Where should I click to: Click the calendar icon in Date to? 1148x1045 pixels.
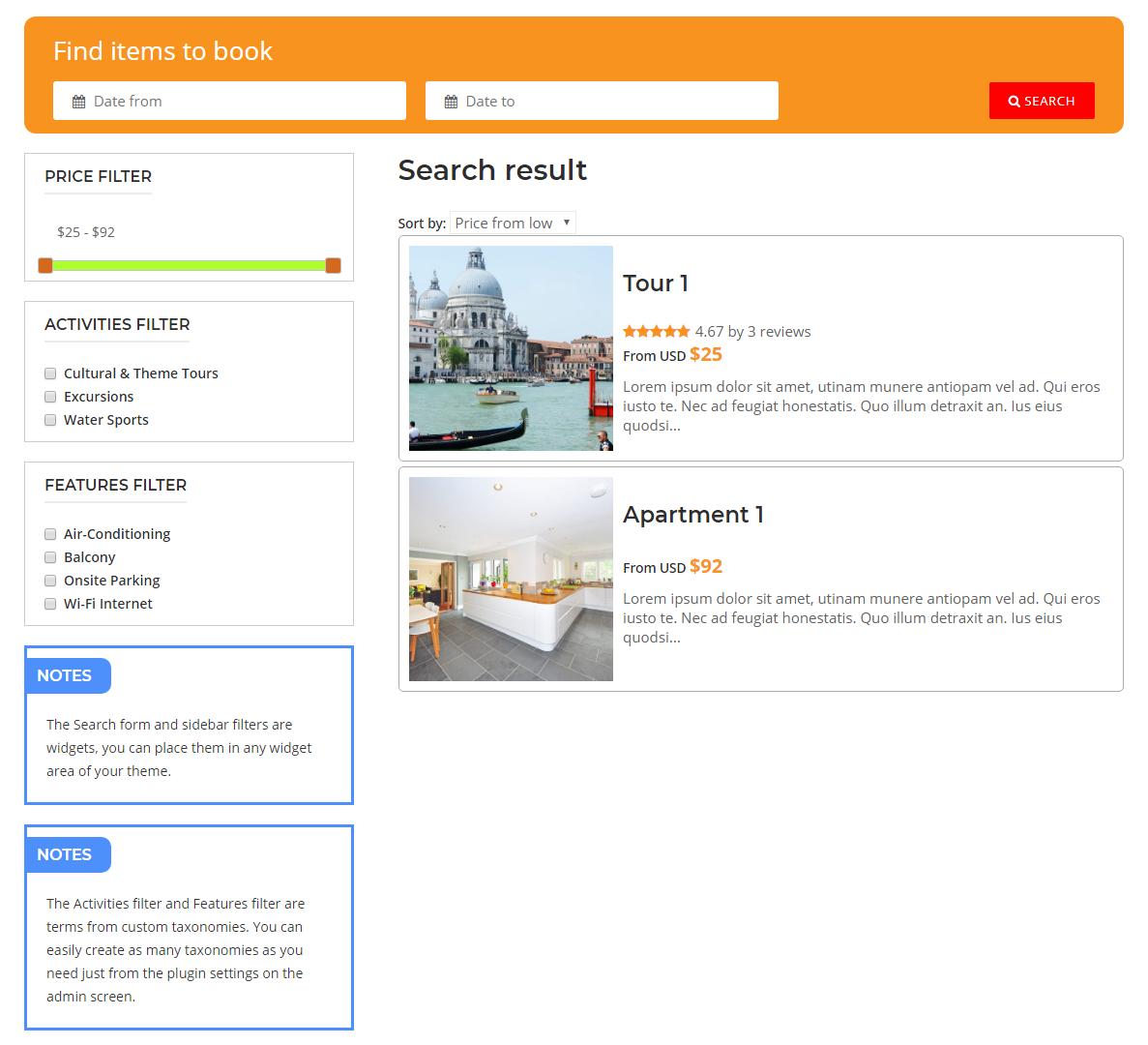(x=451, y=102)
